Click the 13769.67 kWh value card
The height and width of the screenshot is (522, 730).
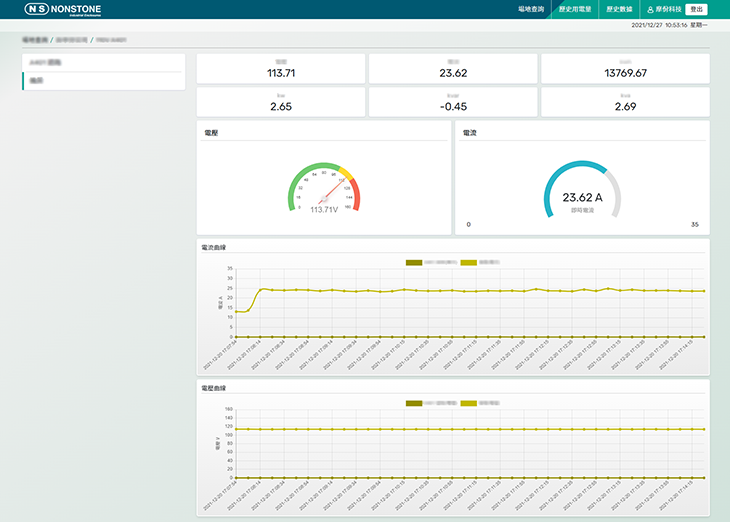coord(625,69)
